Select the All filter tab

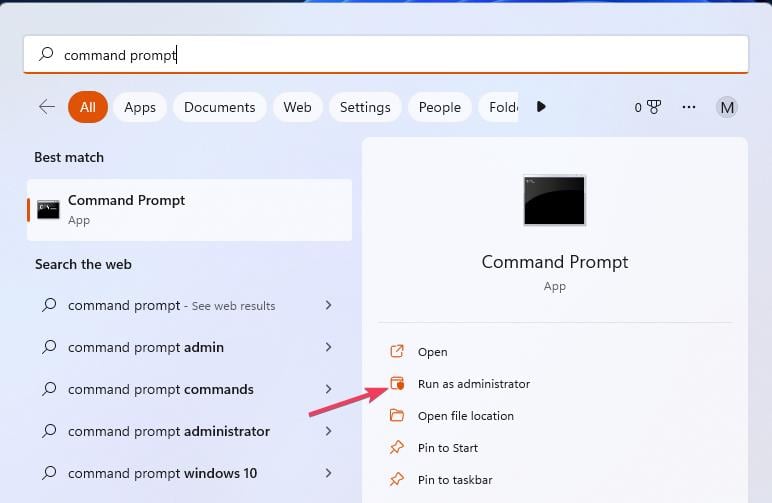click(x=88, y=107)
